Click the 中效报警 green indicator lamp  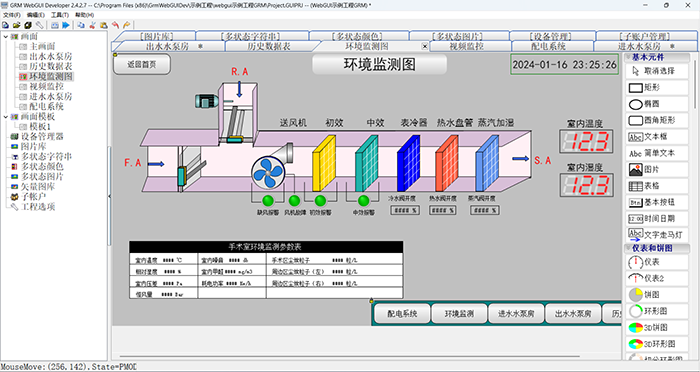pos(364,200)
